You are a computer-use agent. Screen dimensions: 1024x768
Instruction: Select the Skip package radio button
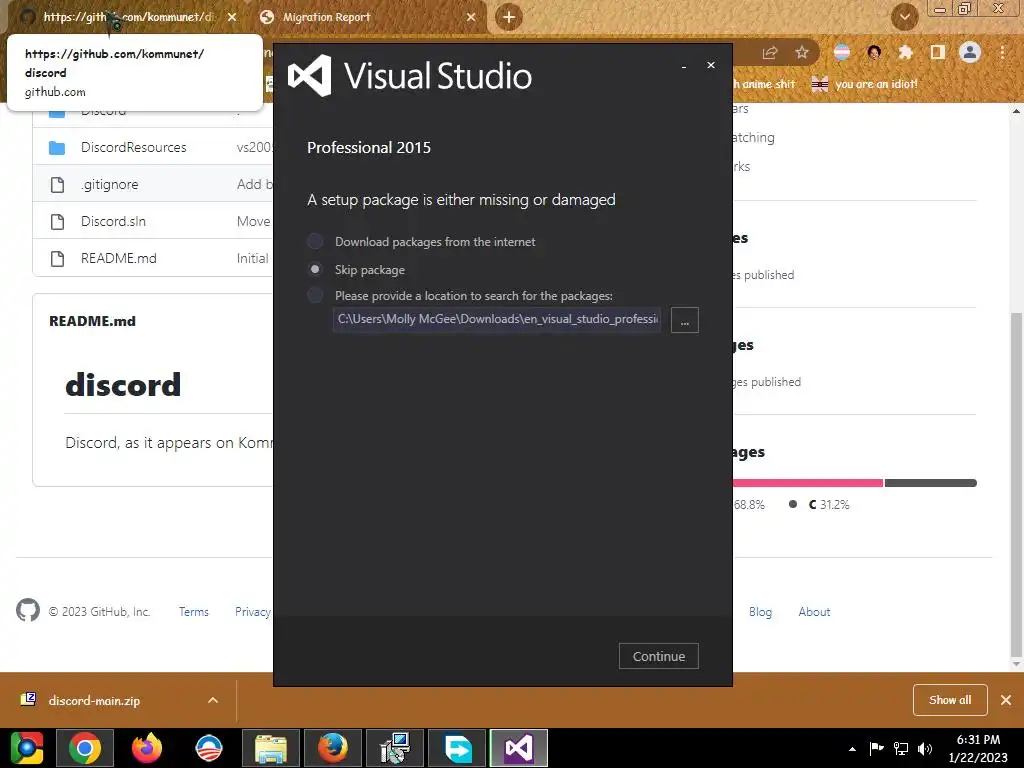tap(315, 269)
